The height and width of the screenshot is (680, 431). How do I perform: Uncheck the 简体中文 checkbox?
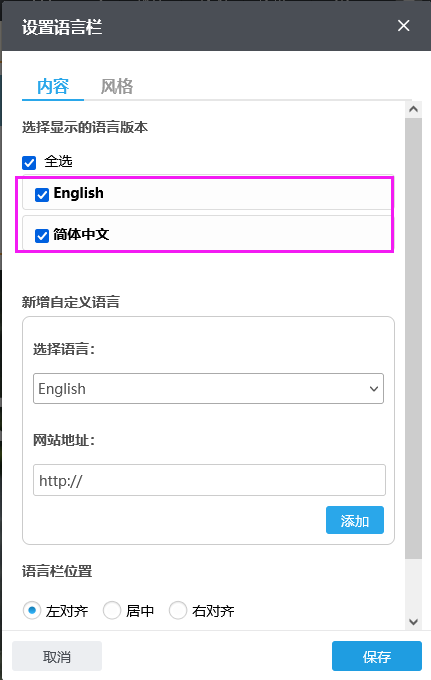[x=42, y=235]
